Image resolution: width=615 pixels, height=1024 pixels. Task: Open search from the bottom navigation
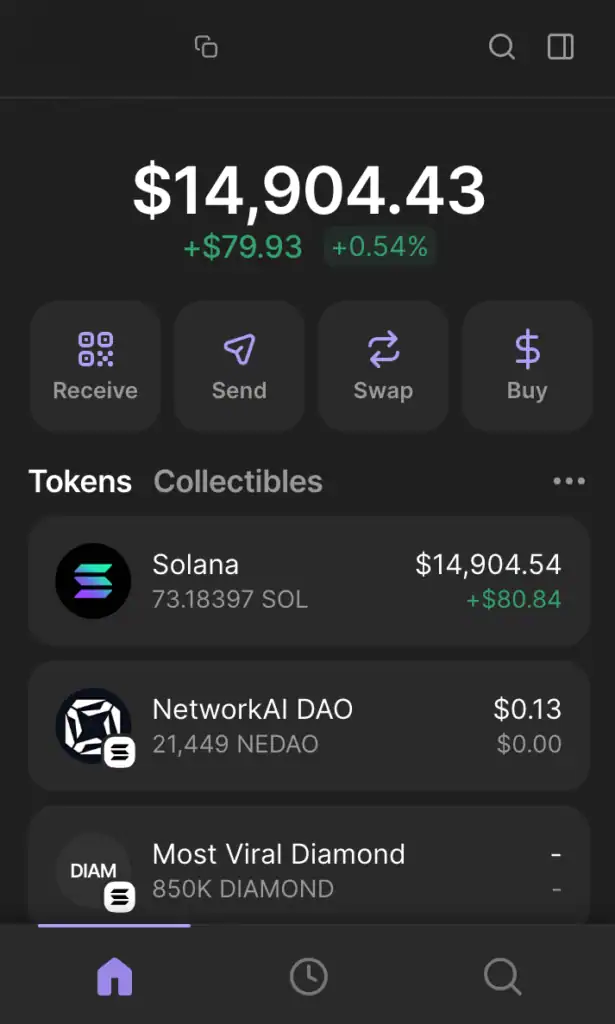coord(501,976)
